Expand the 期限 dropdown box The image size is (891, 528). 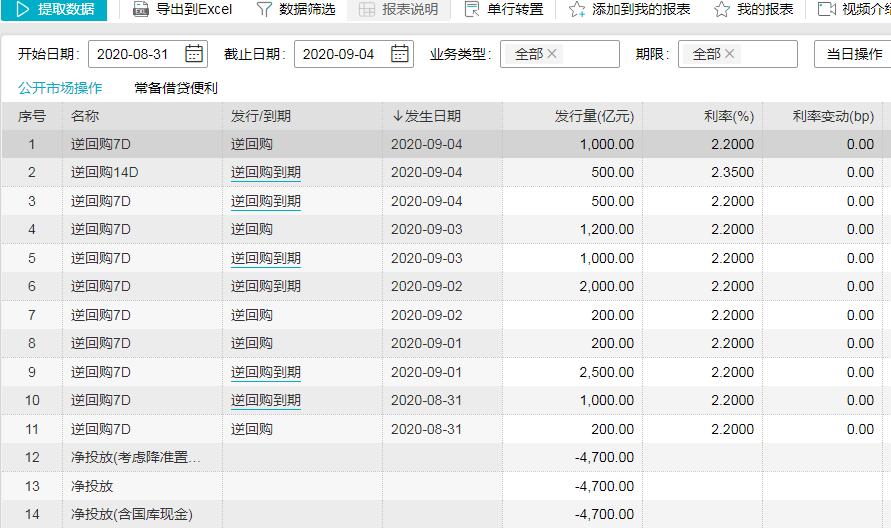[x=767, y=54]
